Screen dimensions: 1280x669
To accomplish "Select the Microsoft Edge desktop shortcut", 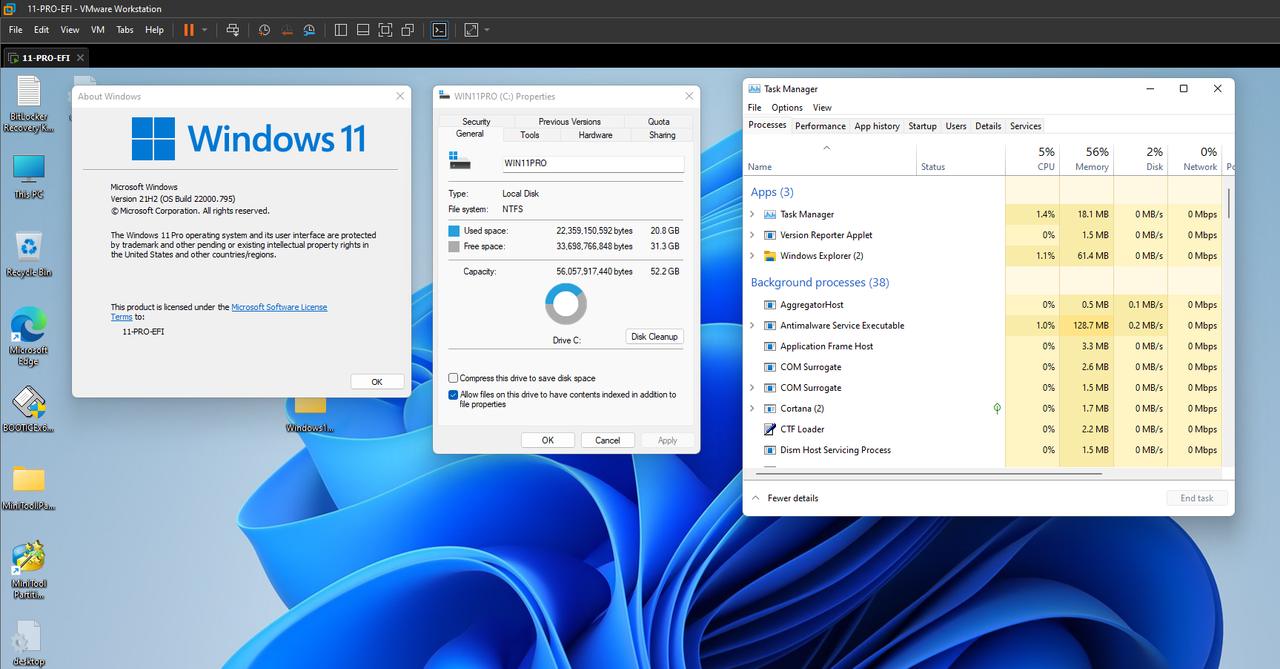I will coord(29,337).
